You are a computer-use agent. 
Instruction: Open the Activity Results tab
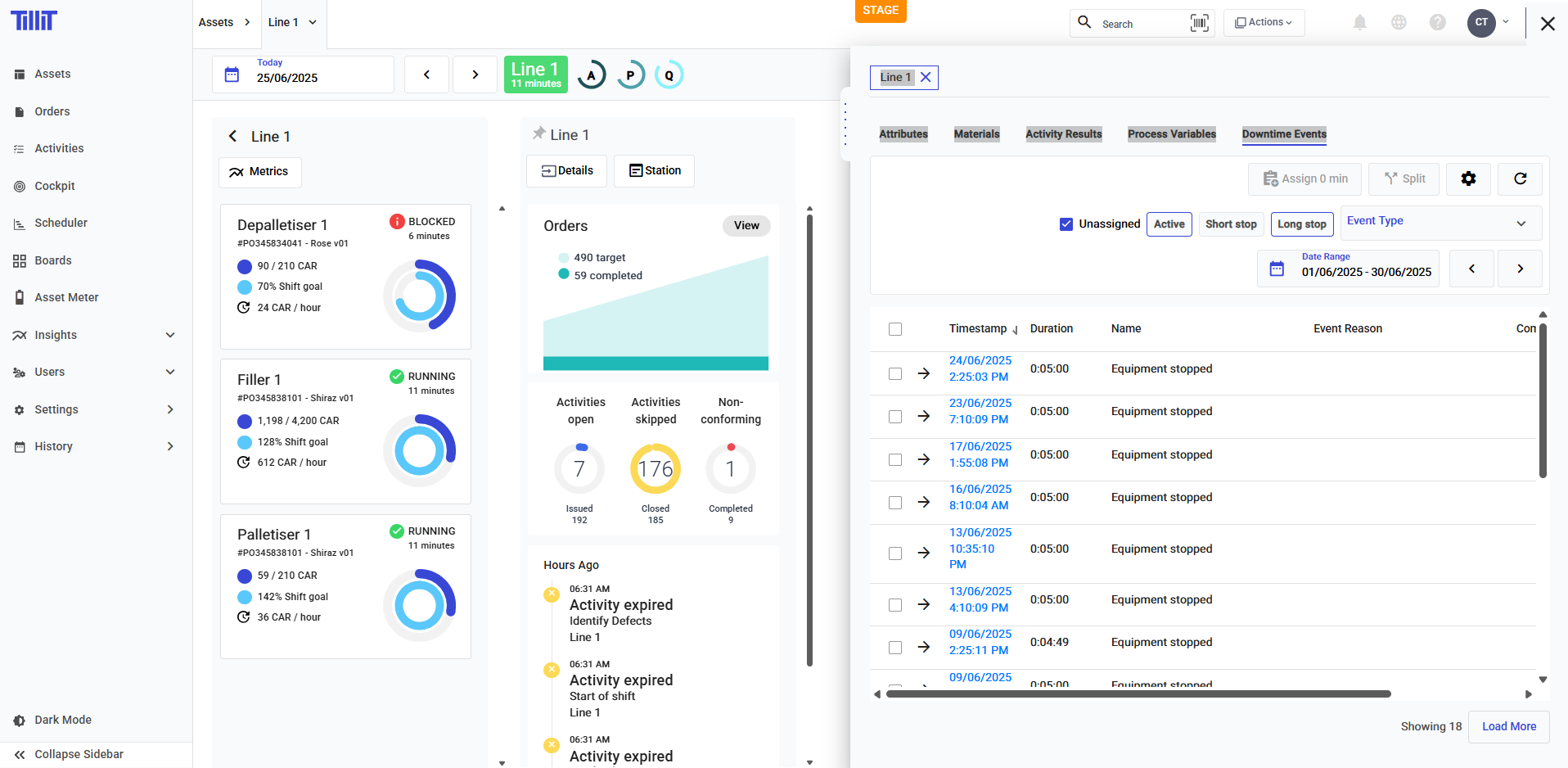point(1063,134)
